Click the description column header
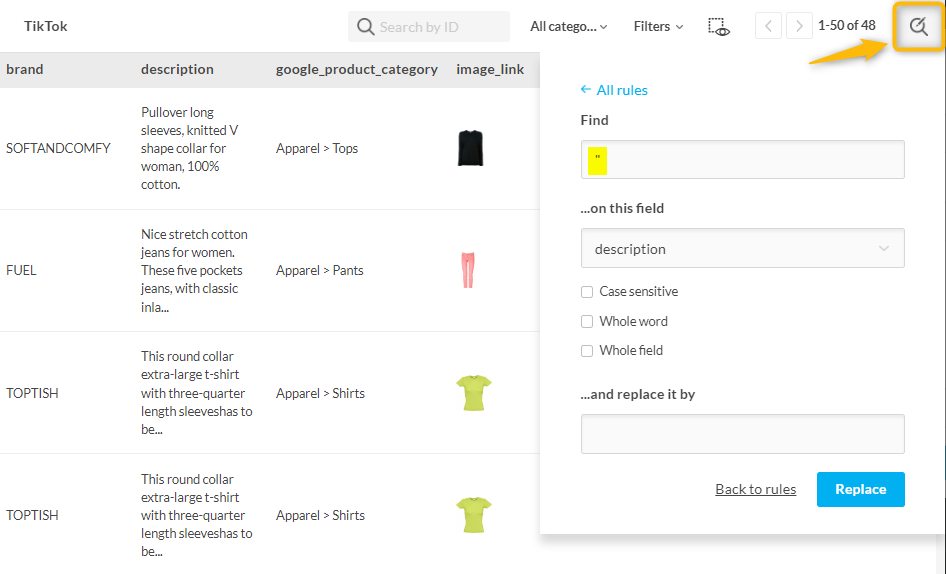This screenshot has width=946, height=574. click(x=177, y=70)
